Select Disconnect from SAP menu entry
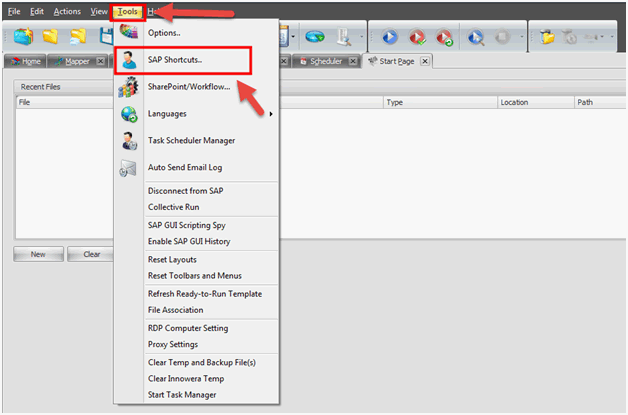 pyautogui.click(x=185, y=190)
